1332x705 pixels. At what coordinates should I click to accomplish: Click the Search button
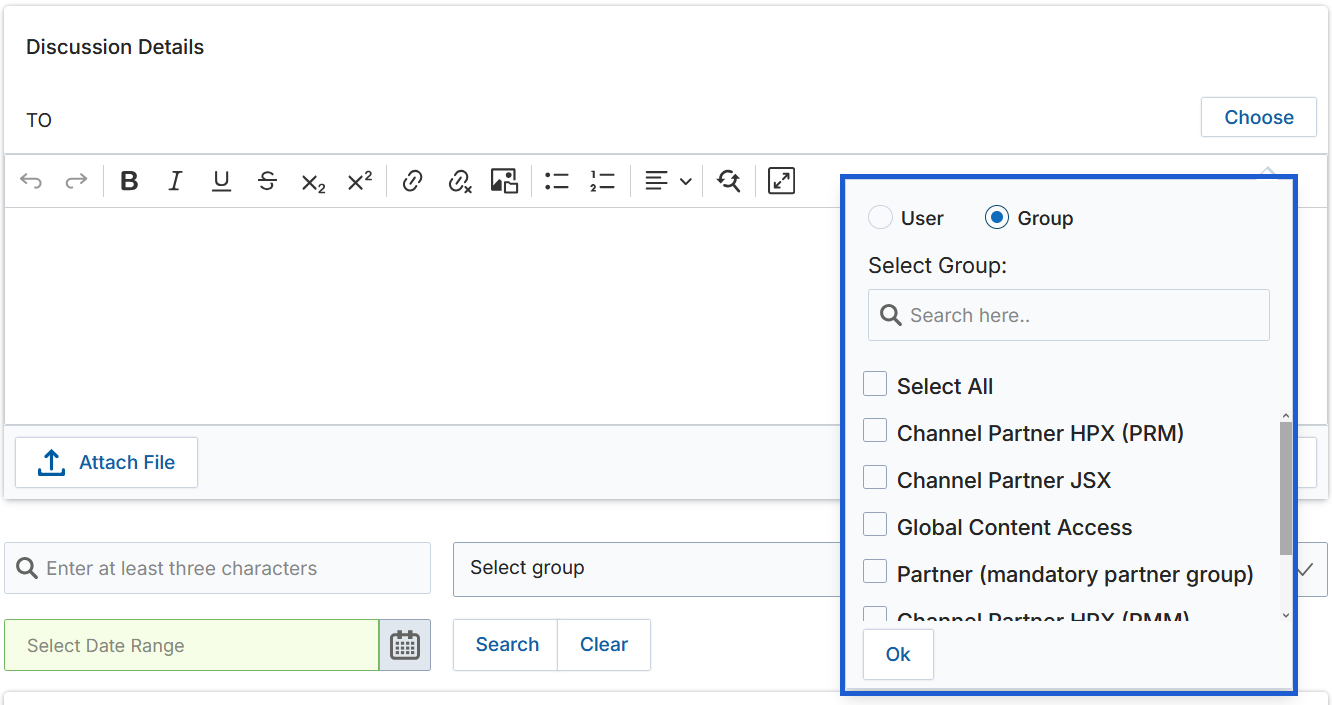506,645
